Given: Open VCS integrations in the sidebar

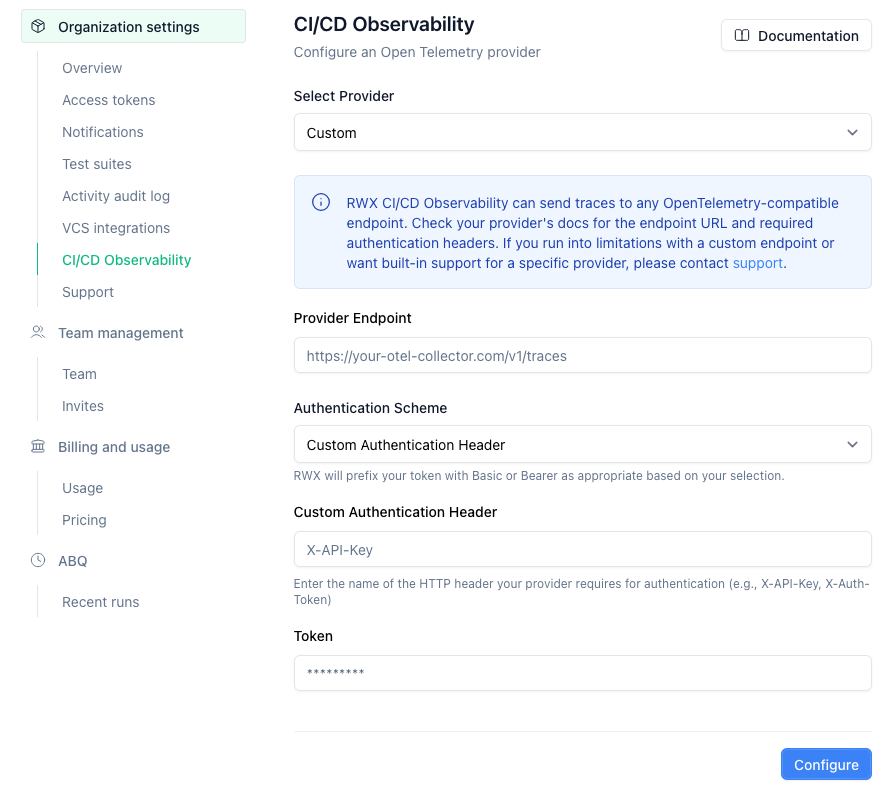Looking at the screenshot, I should [x=116, y=228].
